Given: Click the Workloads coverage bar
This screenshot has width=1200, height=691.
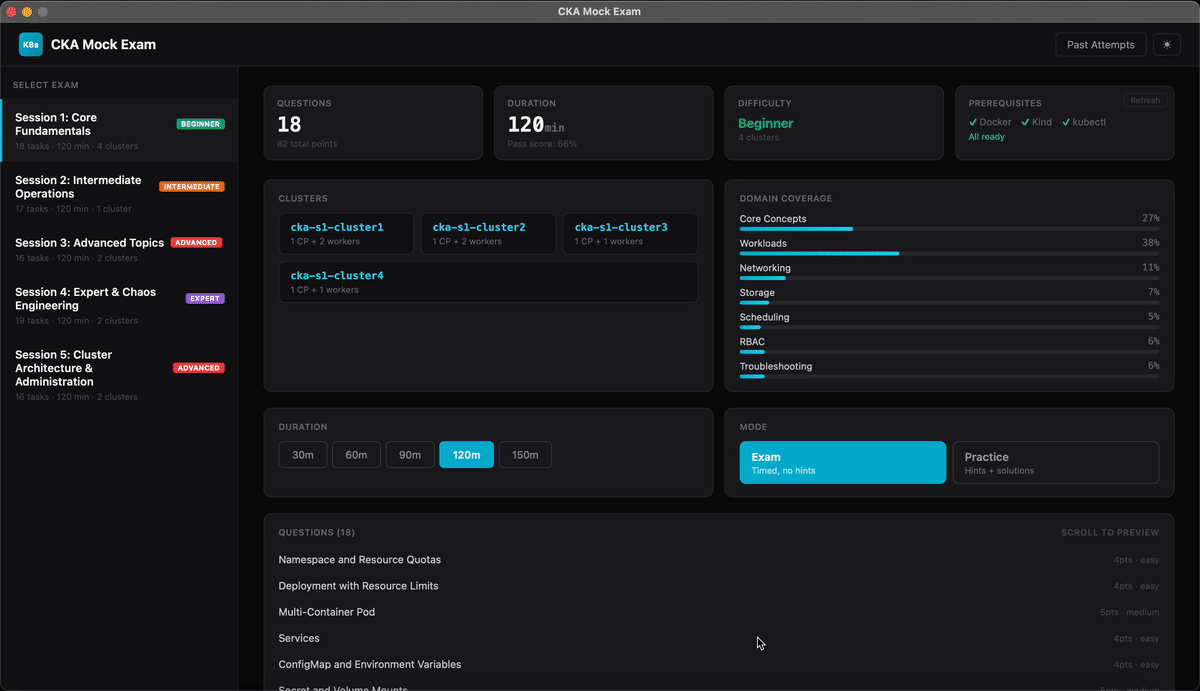Looking at the screenshot, I should click(x=950, y=253).
